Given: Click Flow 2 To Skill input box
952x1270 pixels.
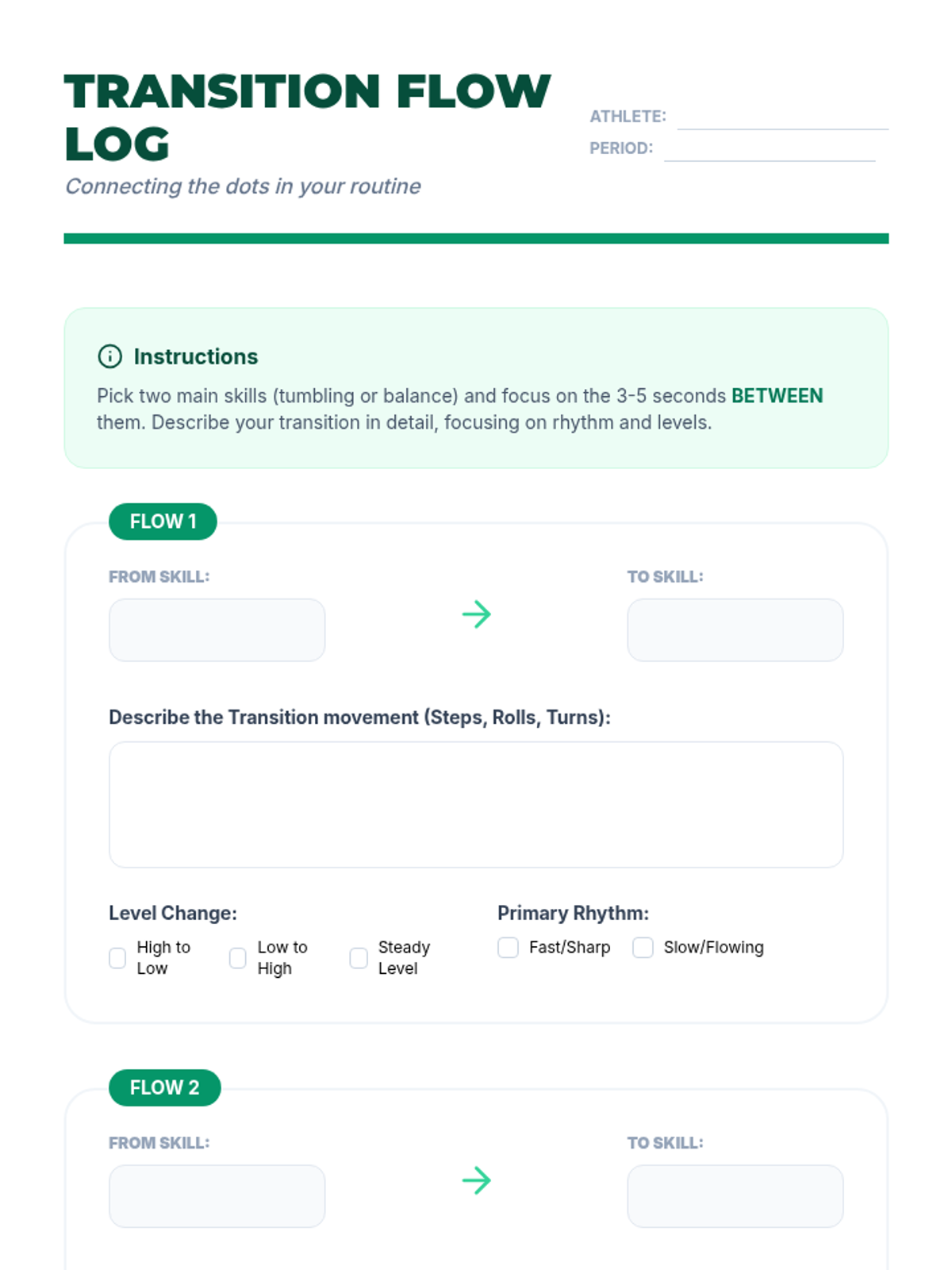Looking at the screenshot, I should [735, 1196].
